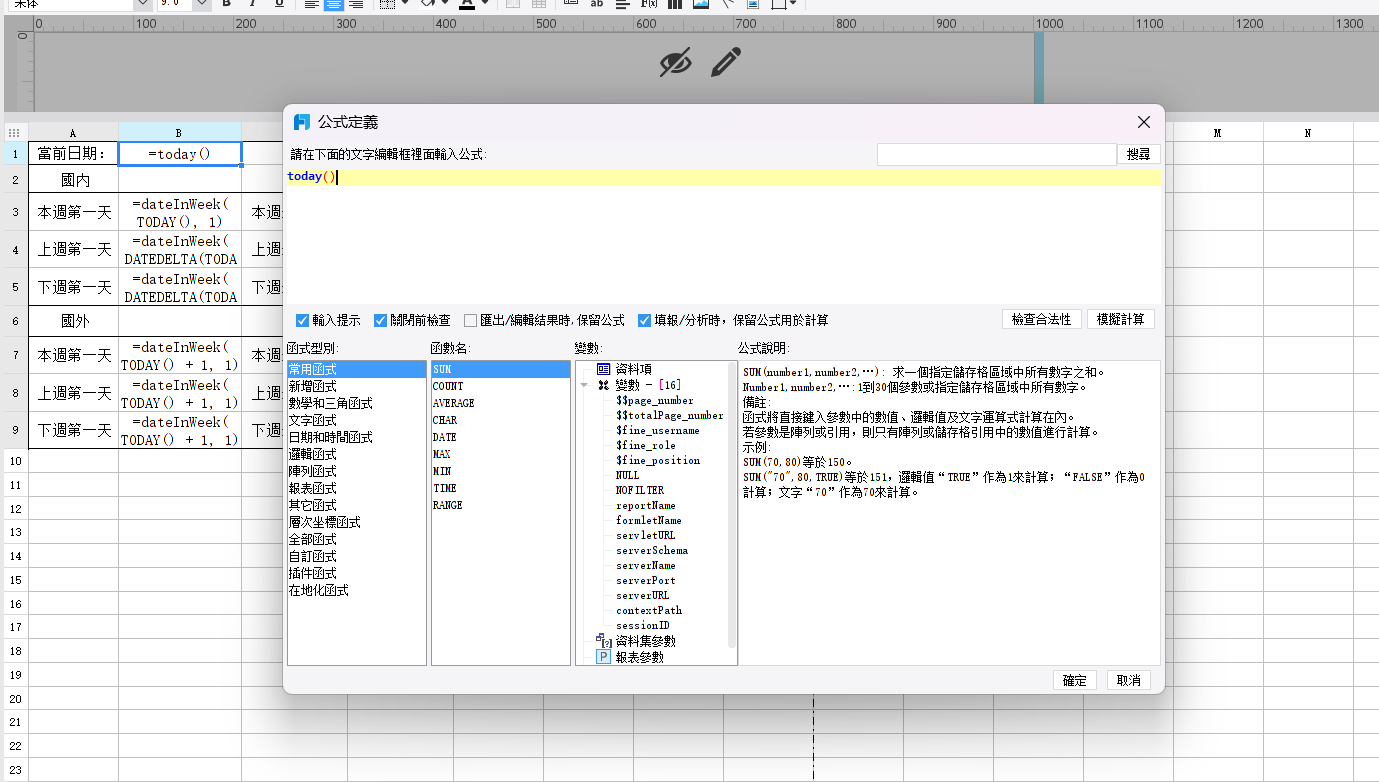Click the 資料集參數 icon in the tree
This screenshot has width=1379, height=782.
[x=603, y=641]
